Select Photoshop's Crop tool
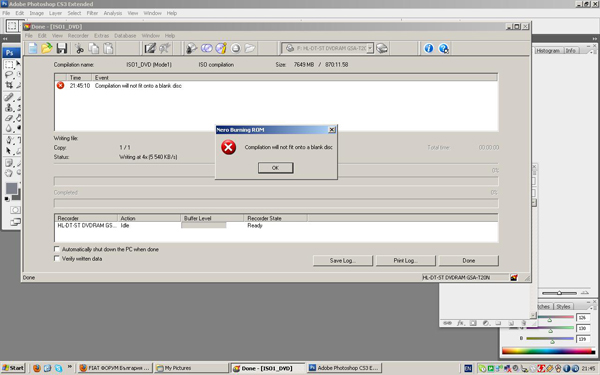 pos(9,85)
